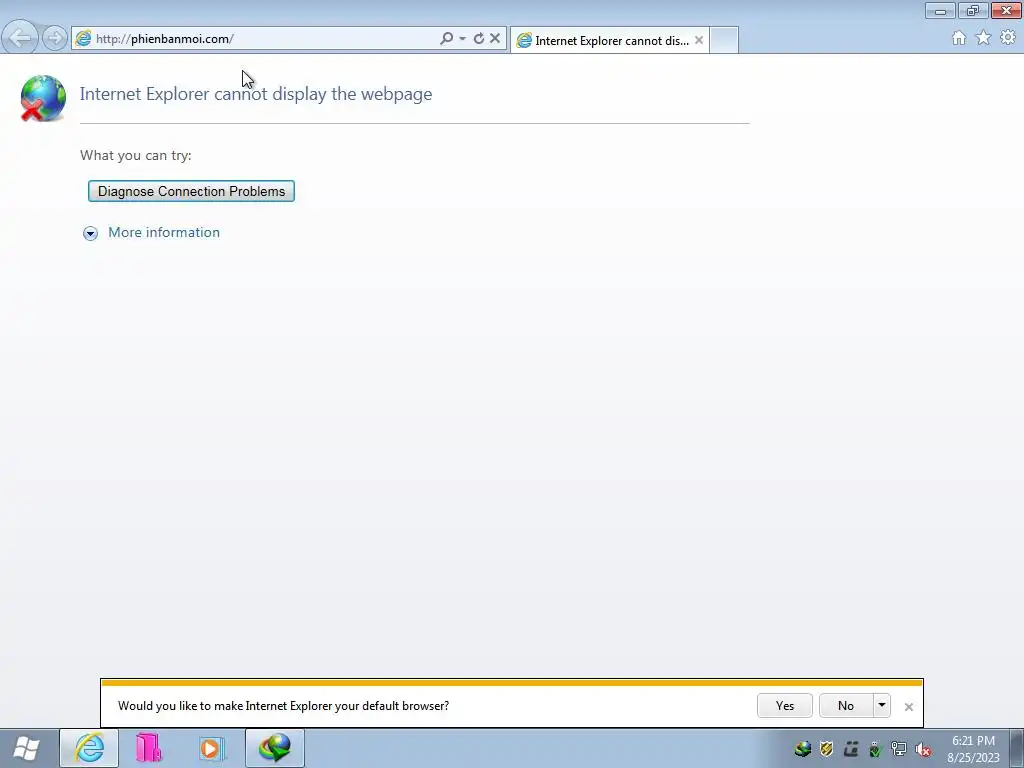Open Tools menu via gear icon
1024x768 pixels.
point(1008,38)
